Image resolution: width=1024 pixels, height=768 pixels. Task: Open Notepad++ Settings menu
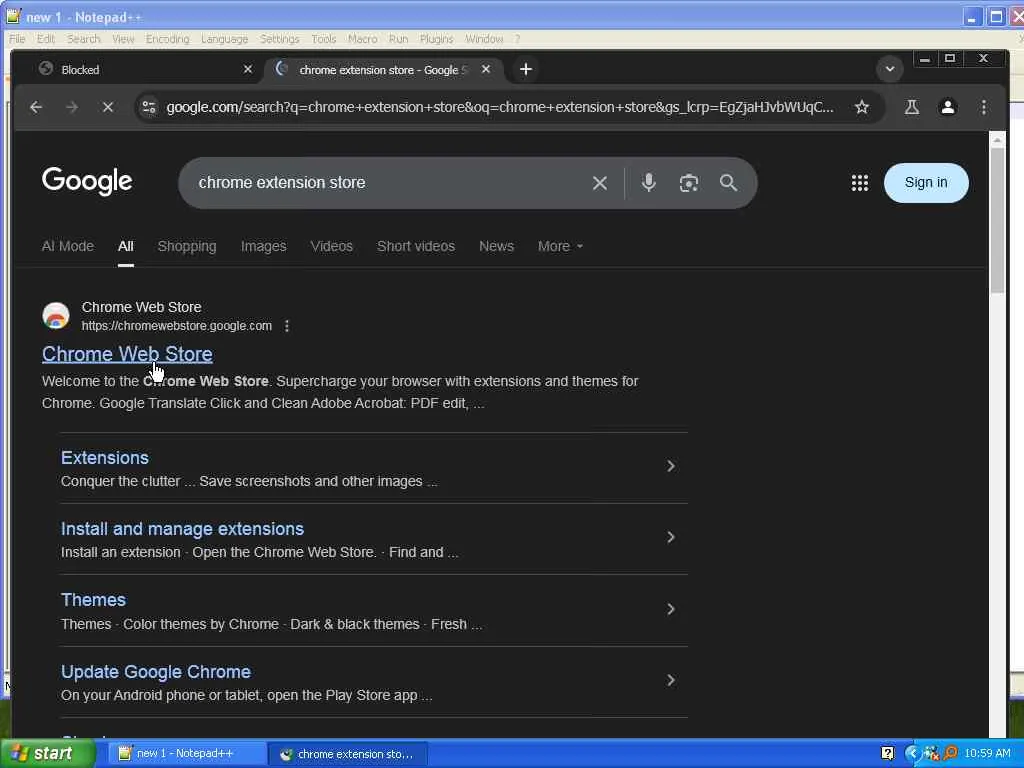click(x=279, y=39)
